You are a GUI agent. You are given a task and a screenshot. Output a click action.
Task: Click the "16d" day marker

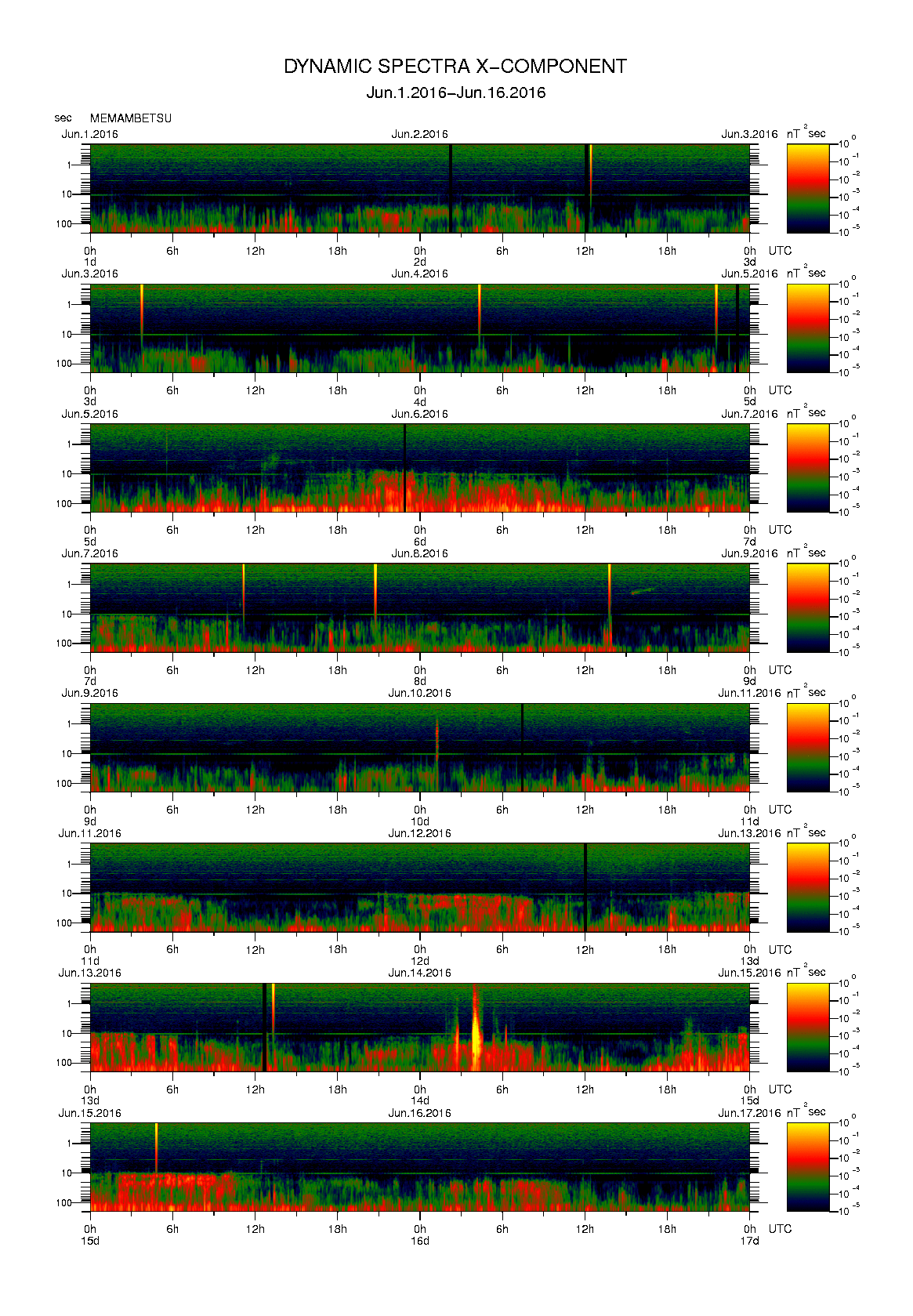point(420,1241)
